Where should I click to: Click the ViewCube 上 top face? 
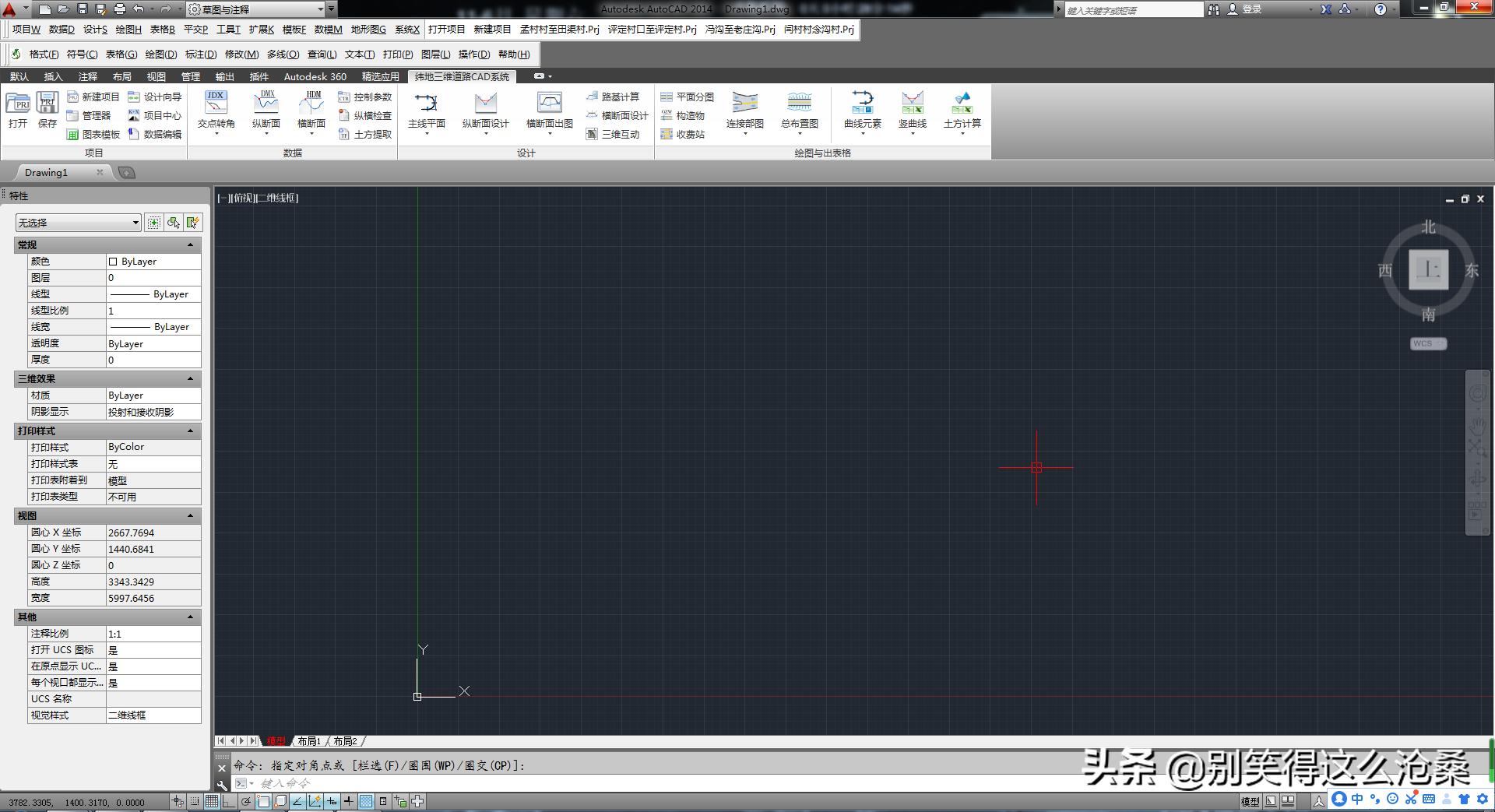pos(1428,269)
